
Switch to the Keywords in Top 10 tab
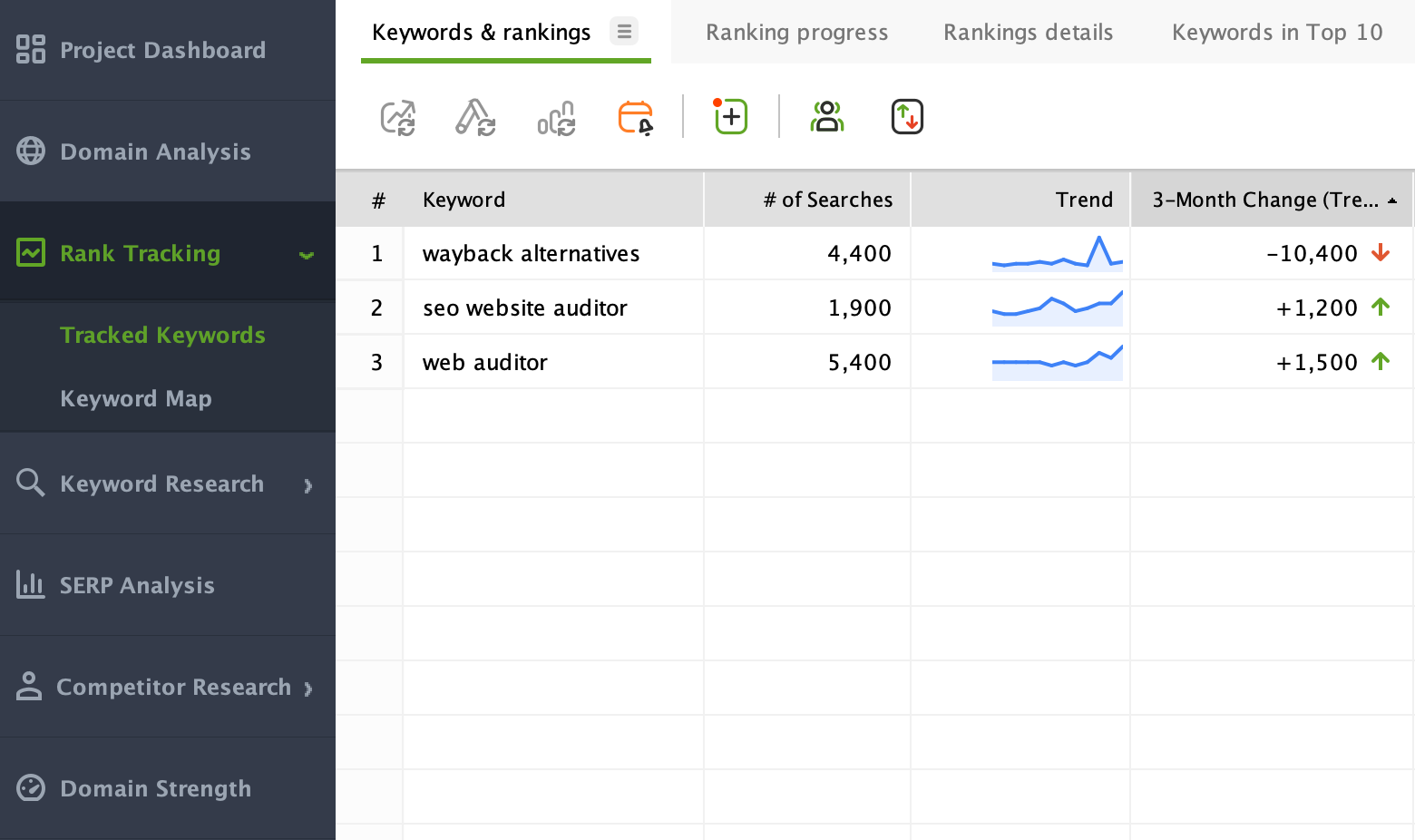(x=1277, y=33)
